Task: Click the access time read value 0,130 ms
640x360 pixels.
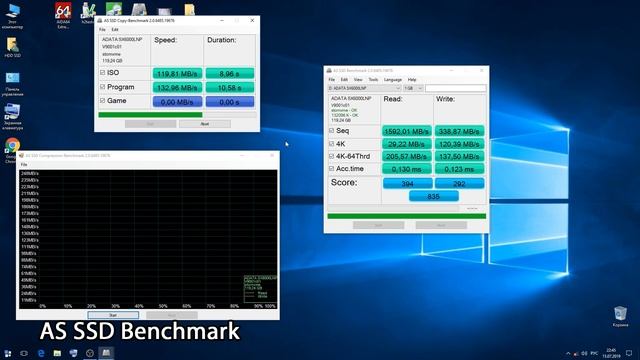Action: 407,169
